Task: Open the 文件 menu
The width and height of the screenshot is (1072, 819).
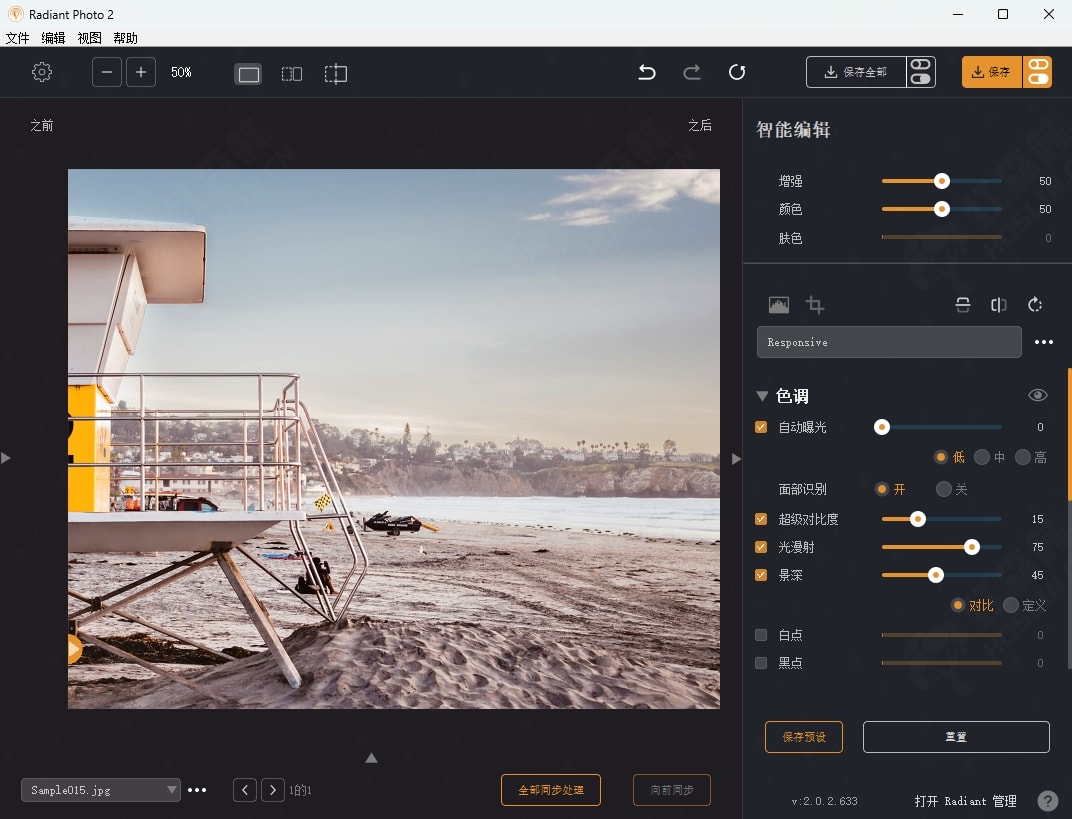Action: [17, 38]
